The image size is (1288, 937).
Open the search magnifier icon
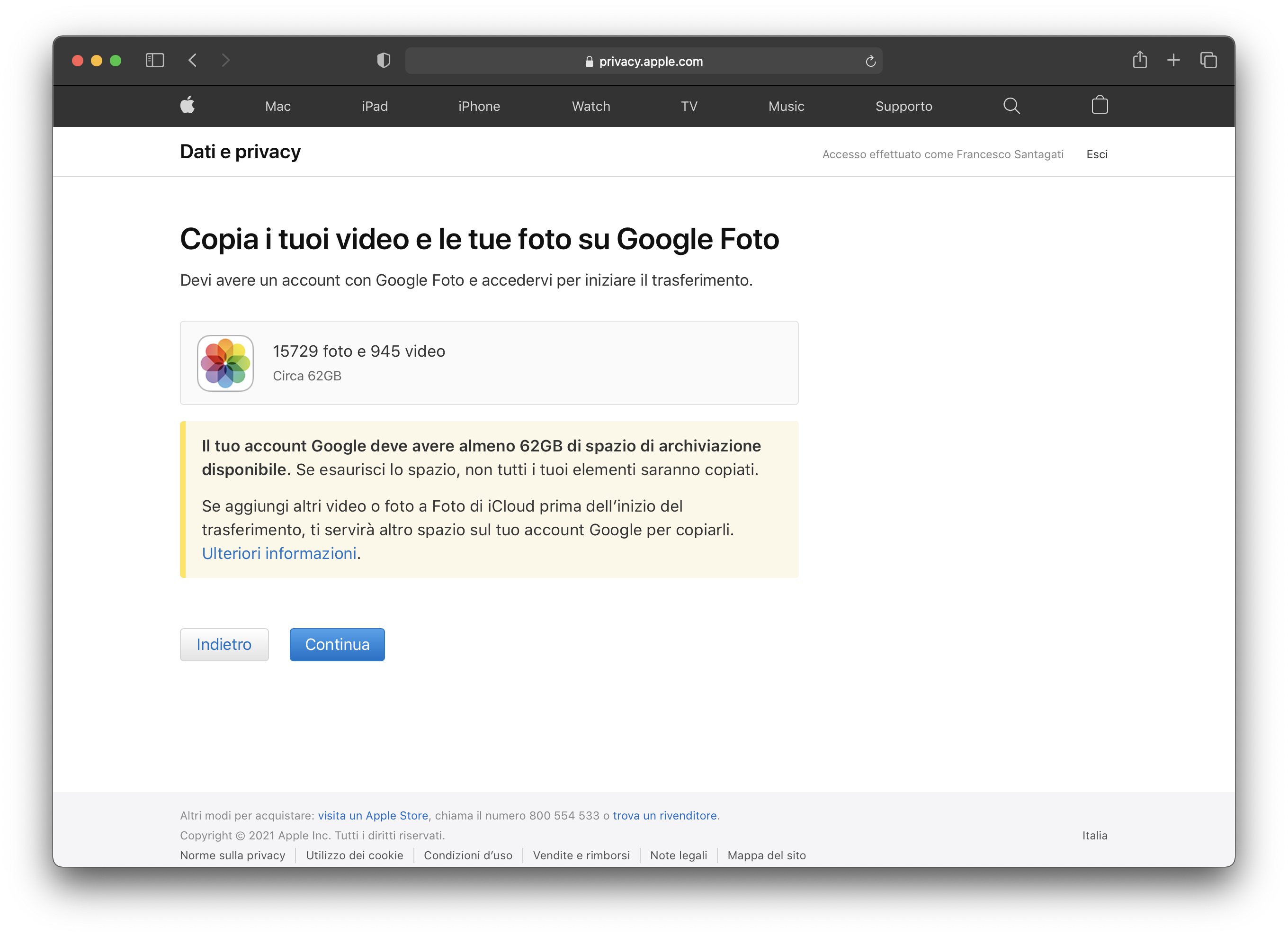tap(1011, 106)
